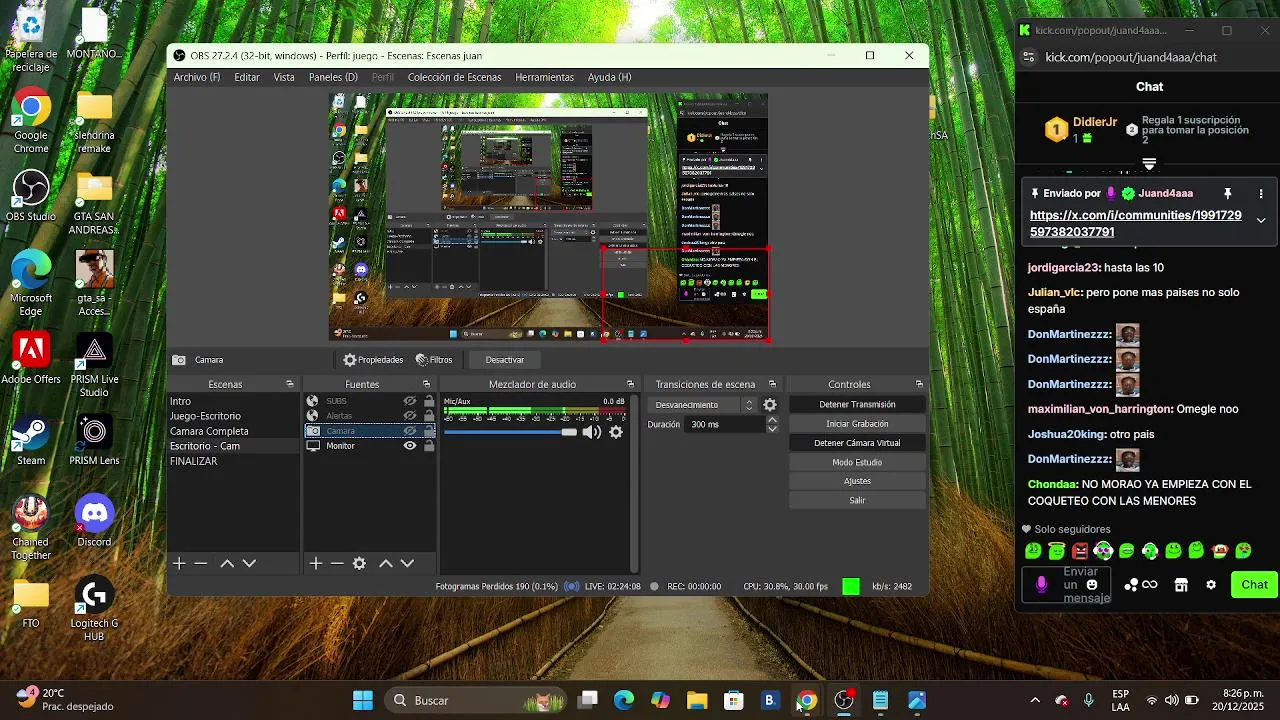Image resolution: width=1280 pixels, height=720 pixels.
Task: Show the Camara source with eye icon
Action: [x=409, y=431]
